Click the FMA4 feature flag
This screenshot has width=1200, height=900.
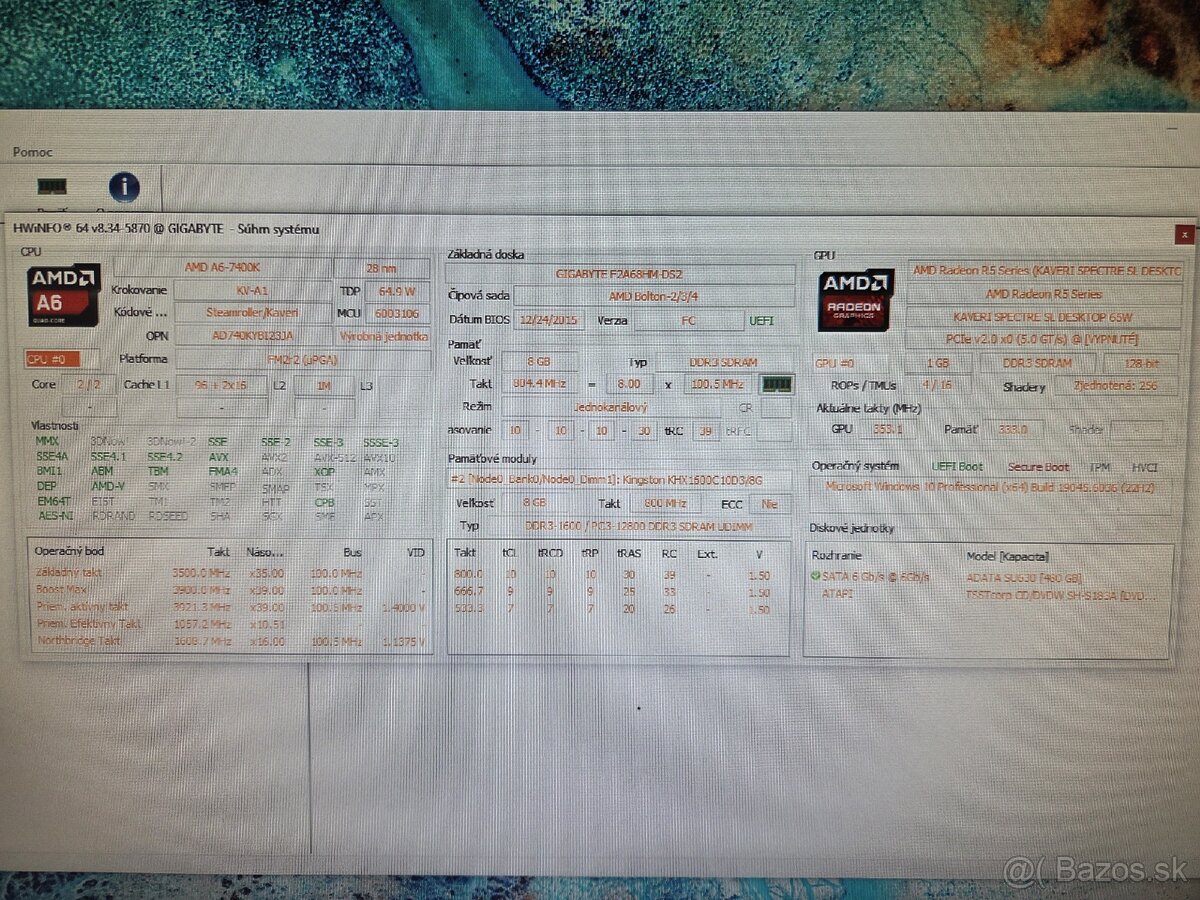click(x=222, y=471)
